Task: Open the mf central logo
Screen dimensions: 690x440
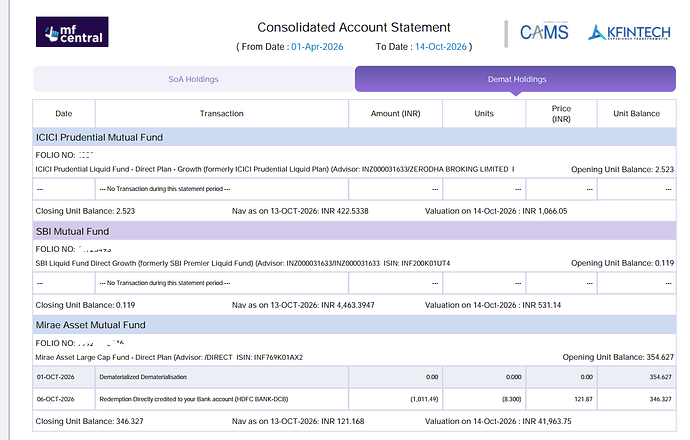Action: pyautogui.click(x=72, y=32)
